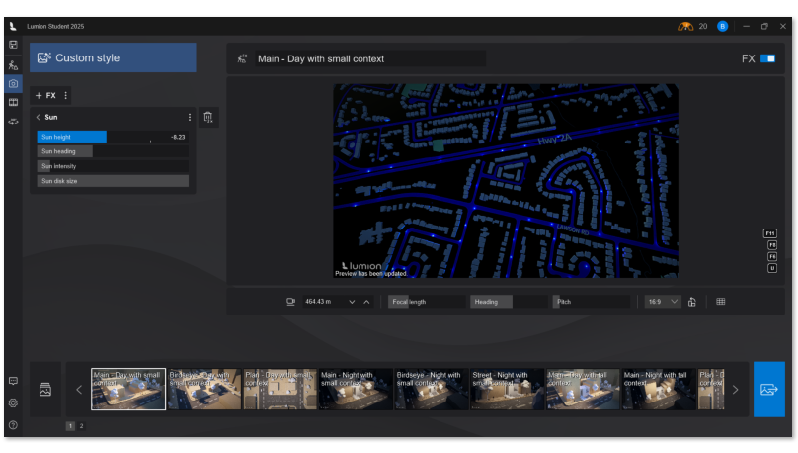The height and width of the screenshot is (453, 798).
Task: Switch to photo set page 2
Action: 82,426
